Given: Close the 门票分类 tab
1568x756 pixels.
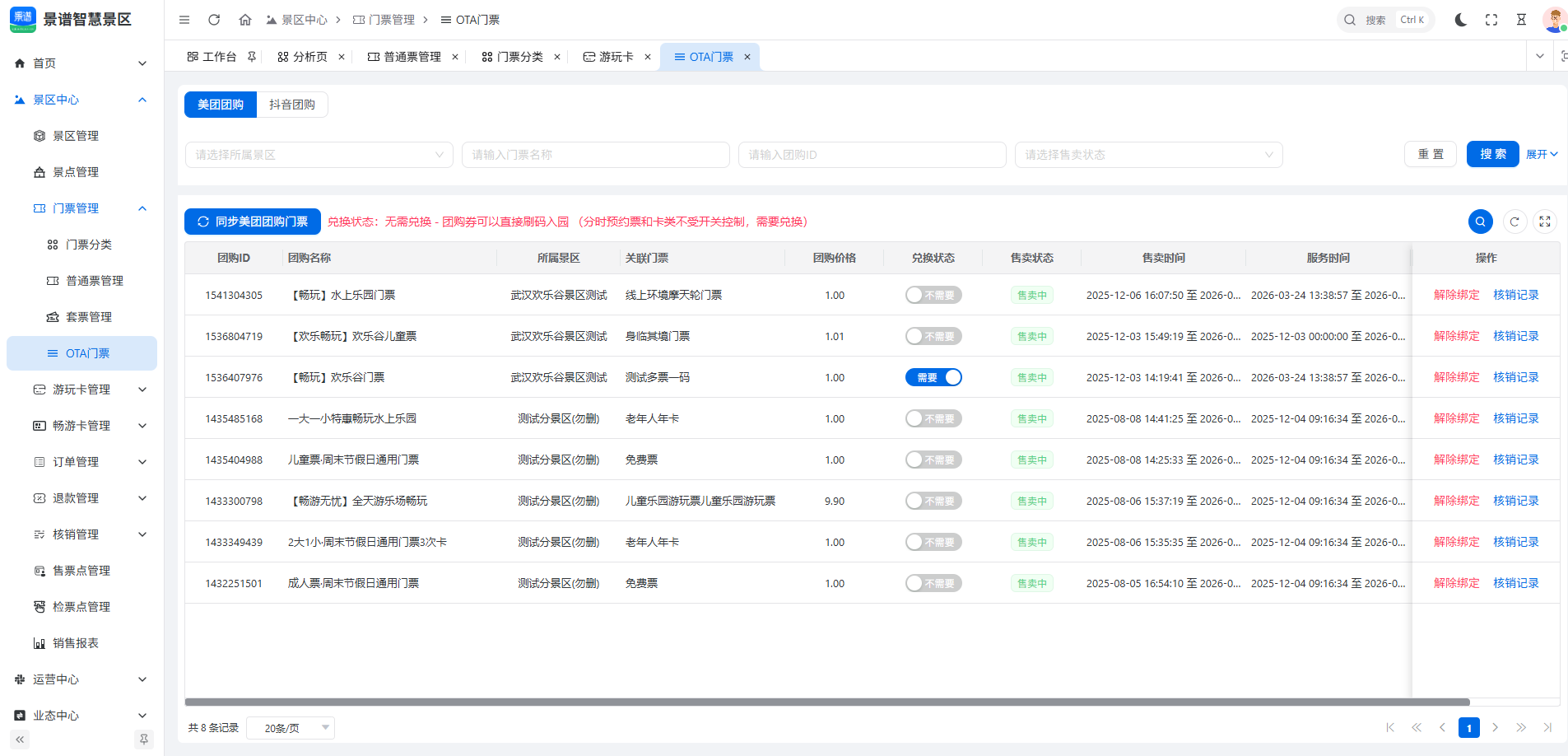Looking at the screenshot, I should [557, 57].
